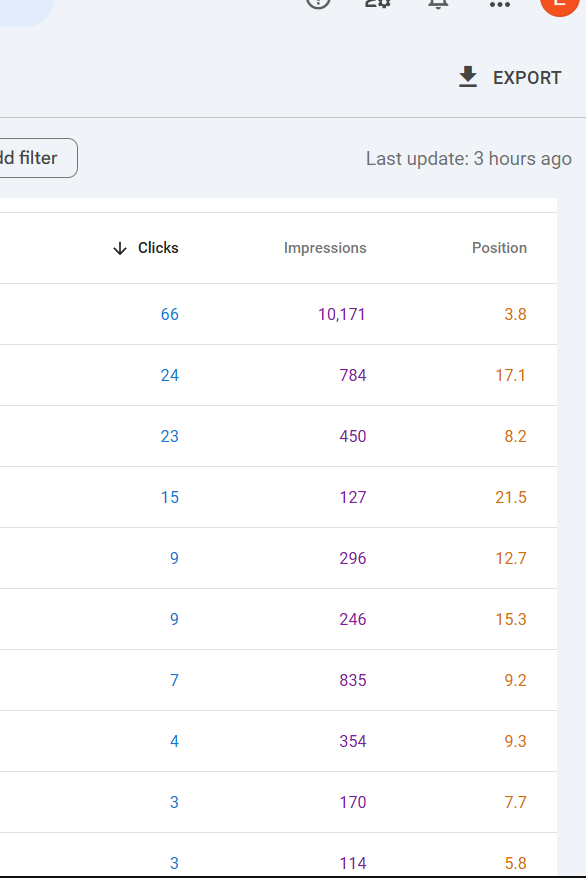
Task: Open the row with 66 clicks
Action: pos(169,314)
